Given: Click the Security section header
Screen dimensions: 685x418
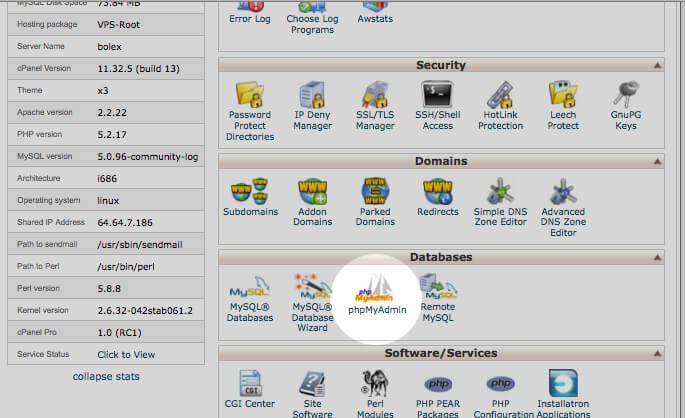Looking at the screenshot, I should 441,65.
